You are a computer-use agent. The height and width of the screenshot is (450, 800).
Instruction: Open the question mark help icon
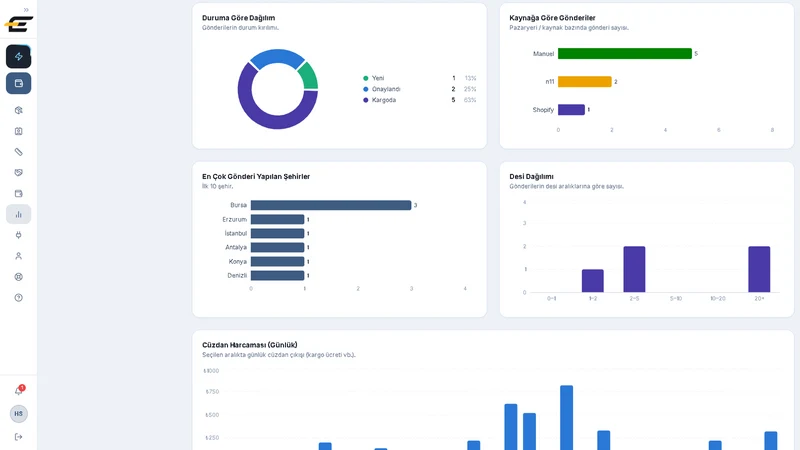[18, 298]
